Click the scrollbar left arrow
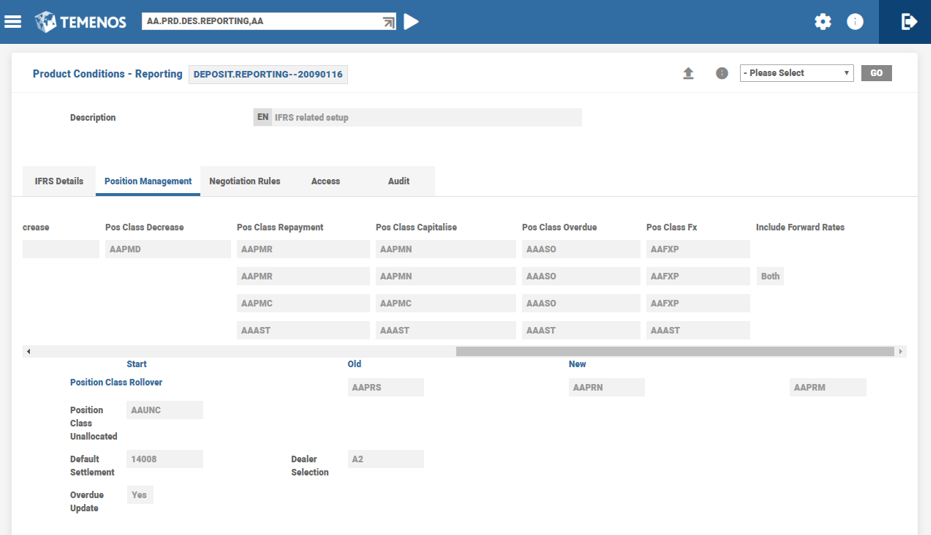 coord(28,351)
